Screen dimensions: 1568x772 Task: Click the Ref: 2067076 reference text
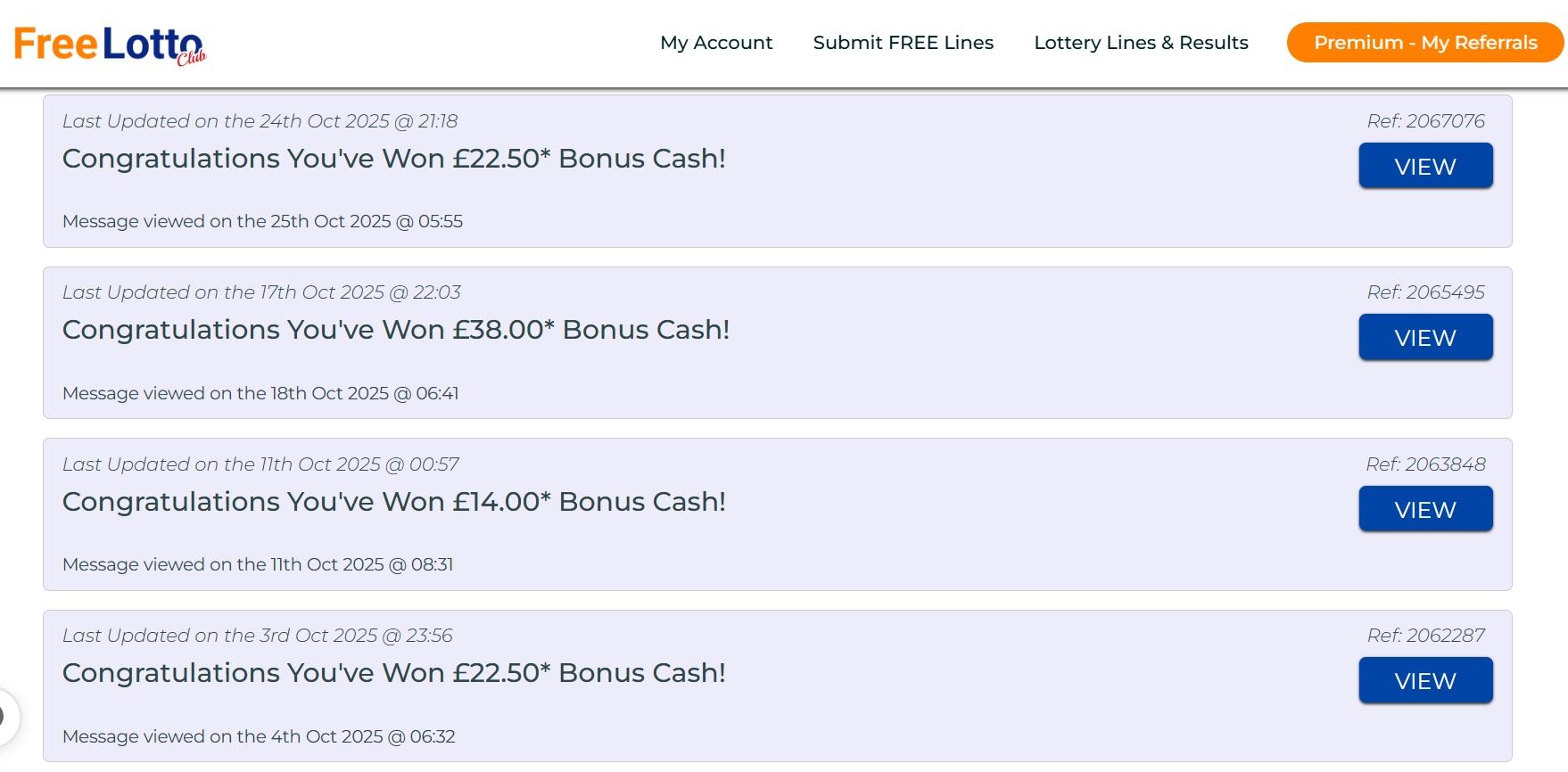point(1425,121)
